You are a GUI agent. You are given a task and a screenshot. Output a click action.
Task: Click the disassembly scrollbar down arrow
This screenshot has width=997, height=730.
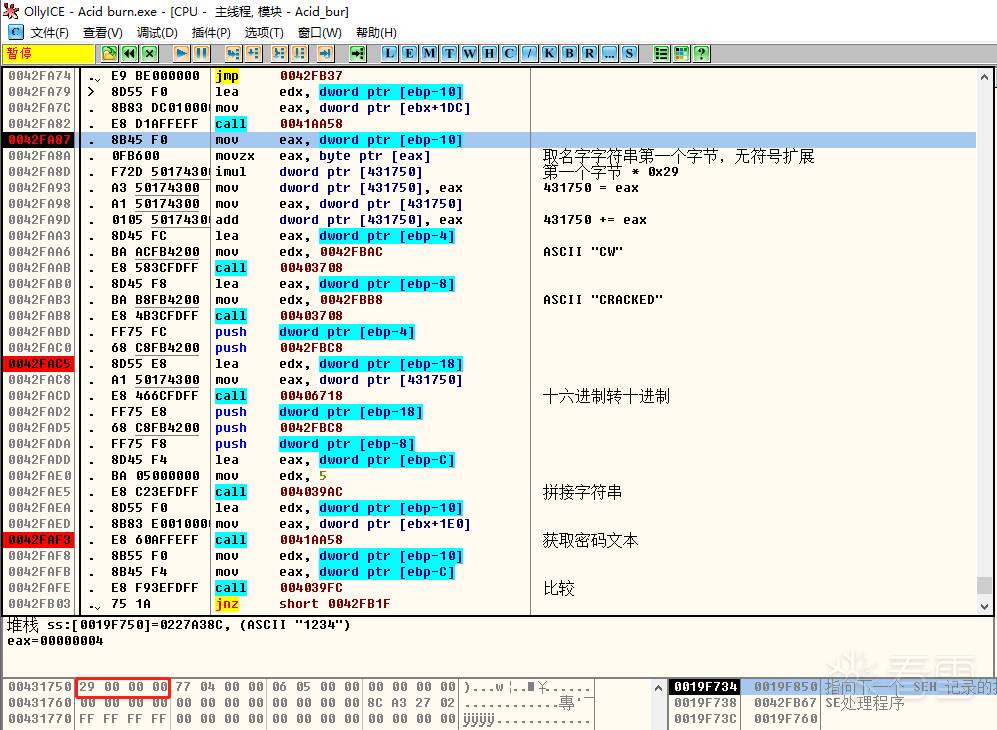(984, 606)
